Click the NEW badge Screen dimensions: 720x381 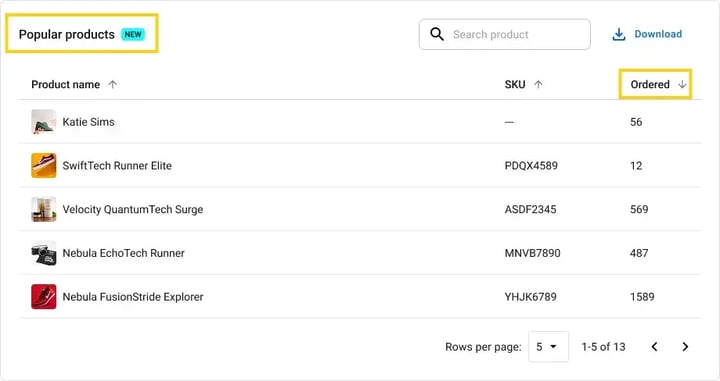click(133, 34)
